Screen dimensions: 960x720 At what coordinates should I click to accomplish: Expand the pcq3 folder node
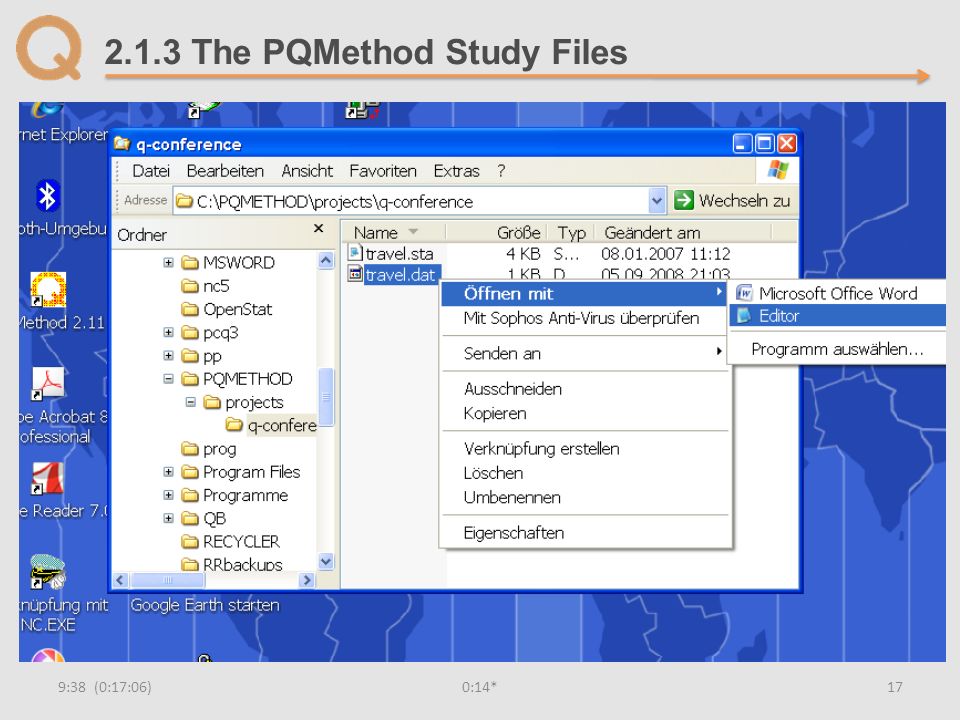(x=168, y=332)
